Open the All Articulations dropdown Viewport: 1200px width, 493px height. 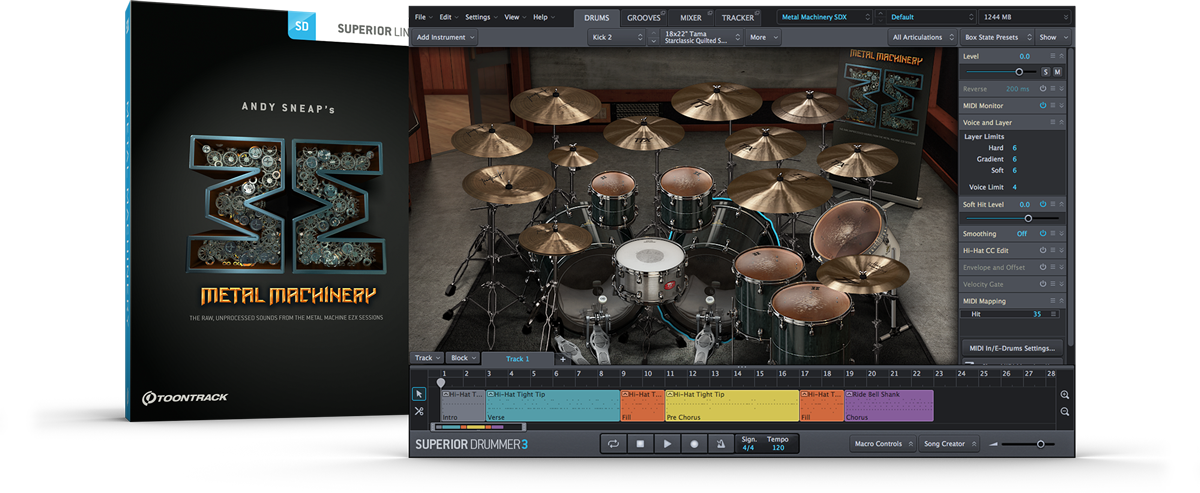(922, 37)
